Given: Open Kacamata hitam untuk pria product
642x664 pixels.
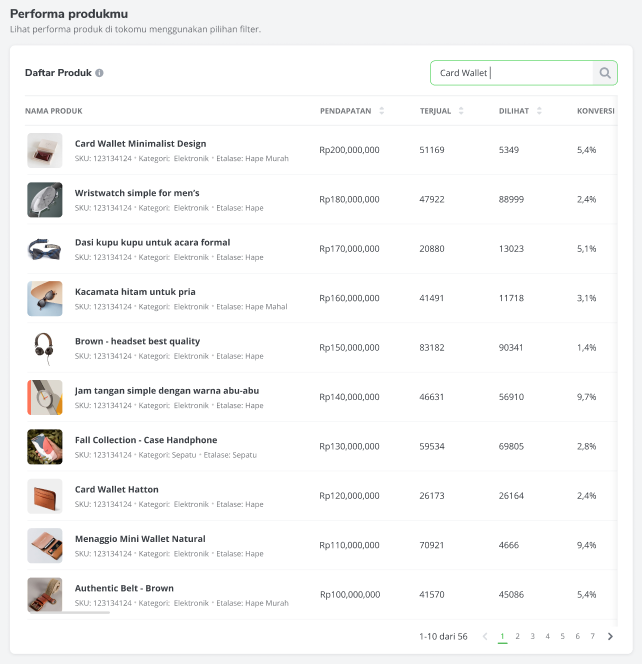Looking at the screenshot, I should tap(135, 291).
